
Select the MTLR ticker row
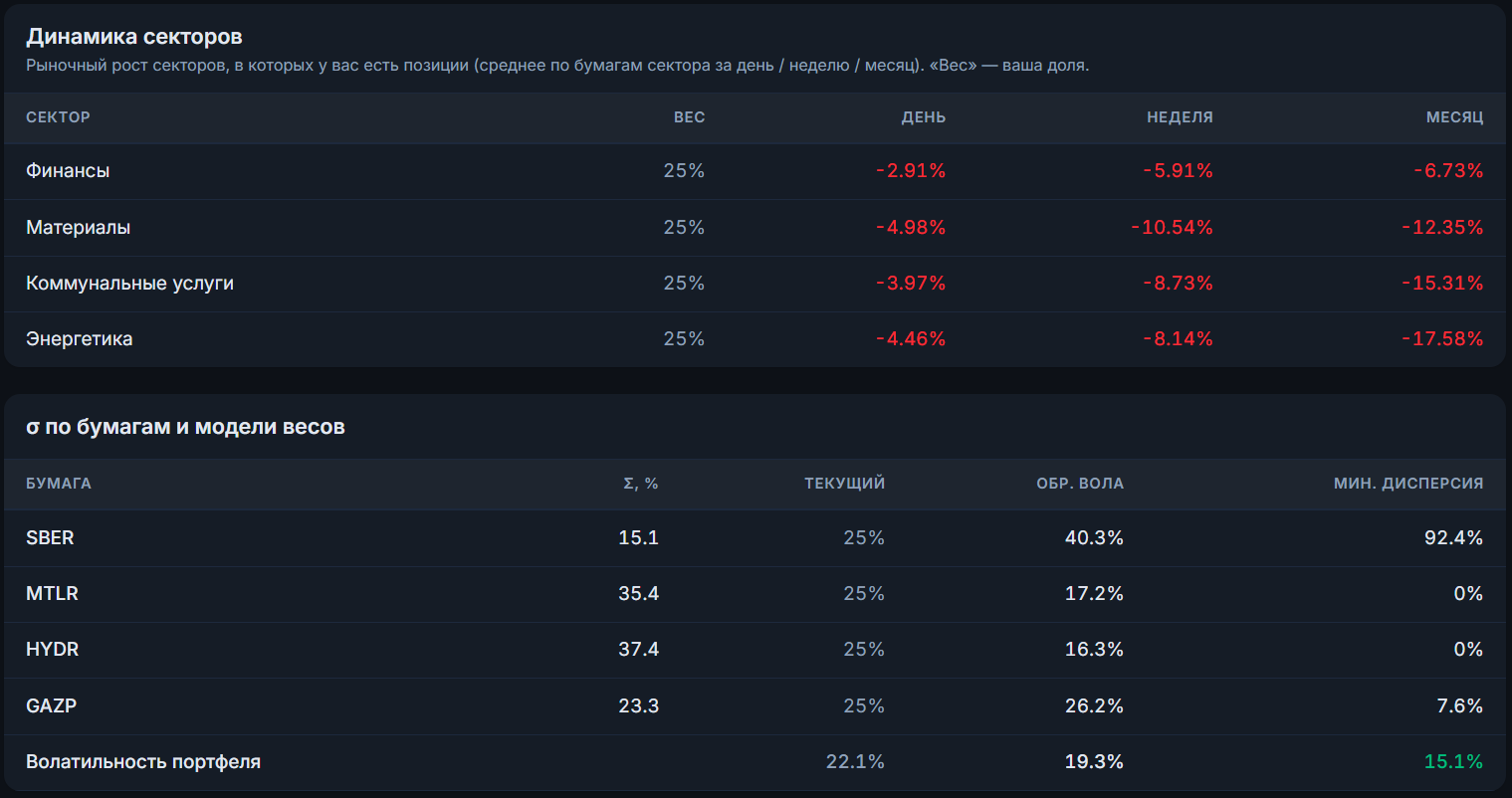pos(755,594)
